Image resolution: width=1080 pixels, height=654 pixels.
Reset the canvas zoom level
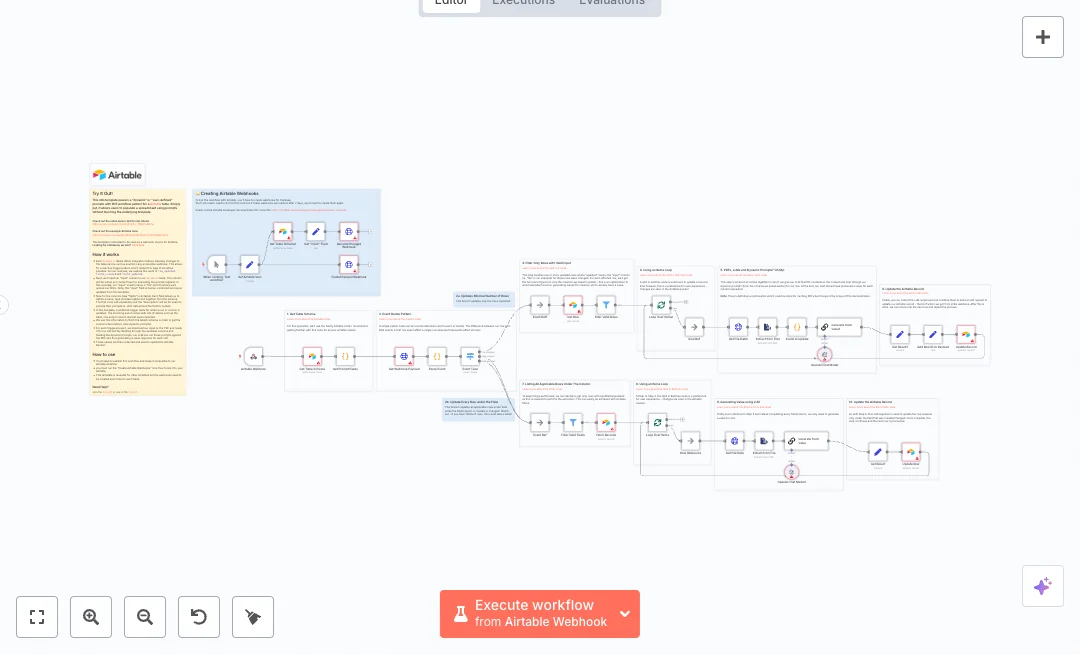tap(199, 617)
